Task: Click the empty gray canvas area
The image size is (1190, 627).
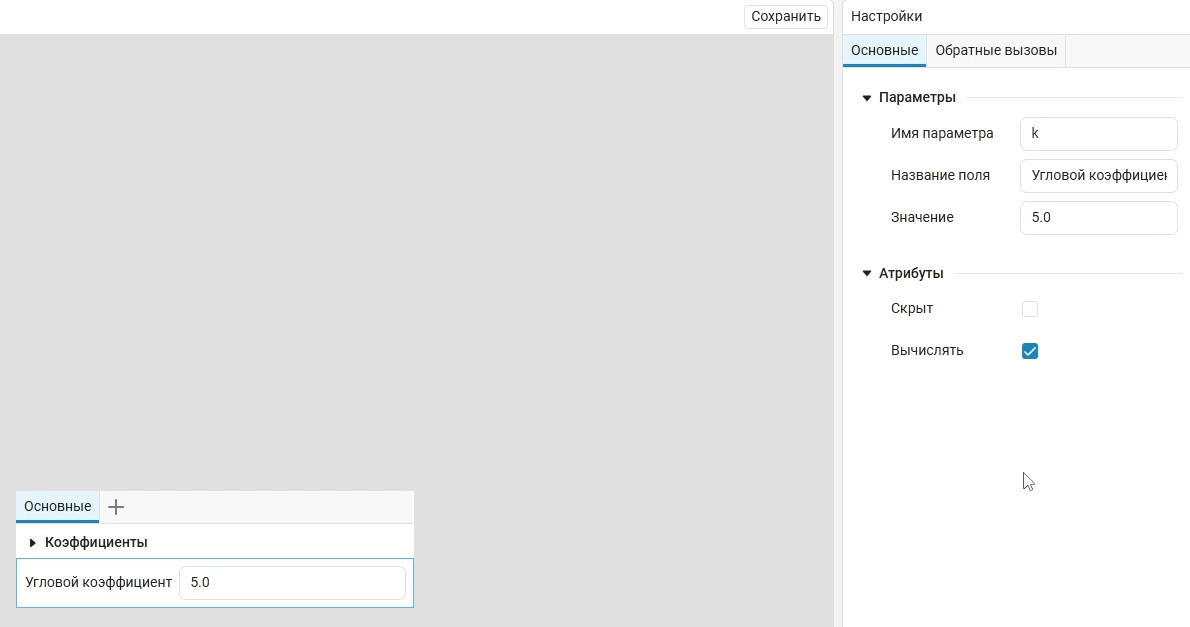Action: tap(400, 250)
